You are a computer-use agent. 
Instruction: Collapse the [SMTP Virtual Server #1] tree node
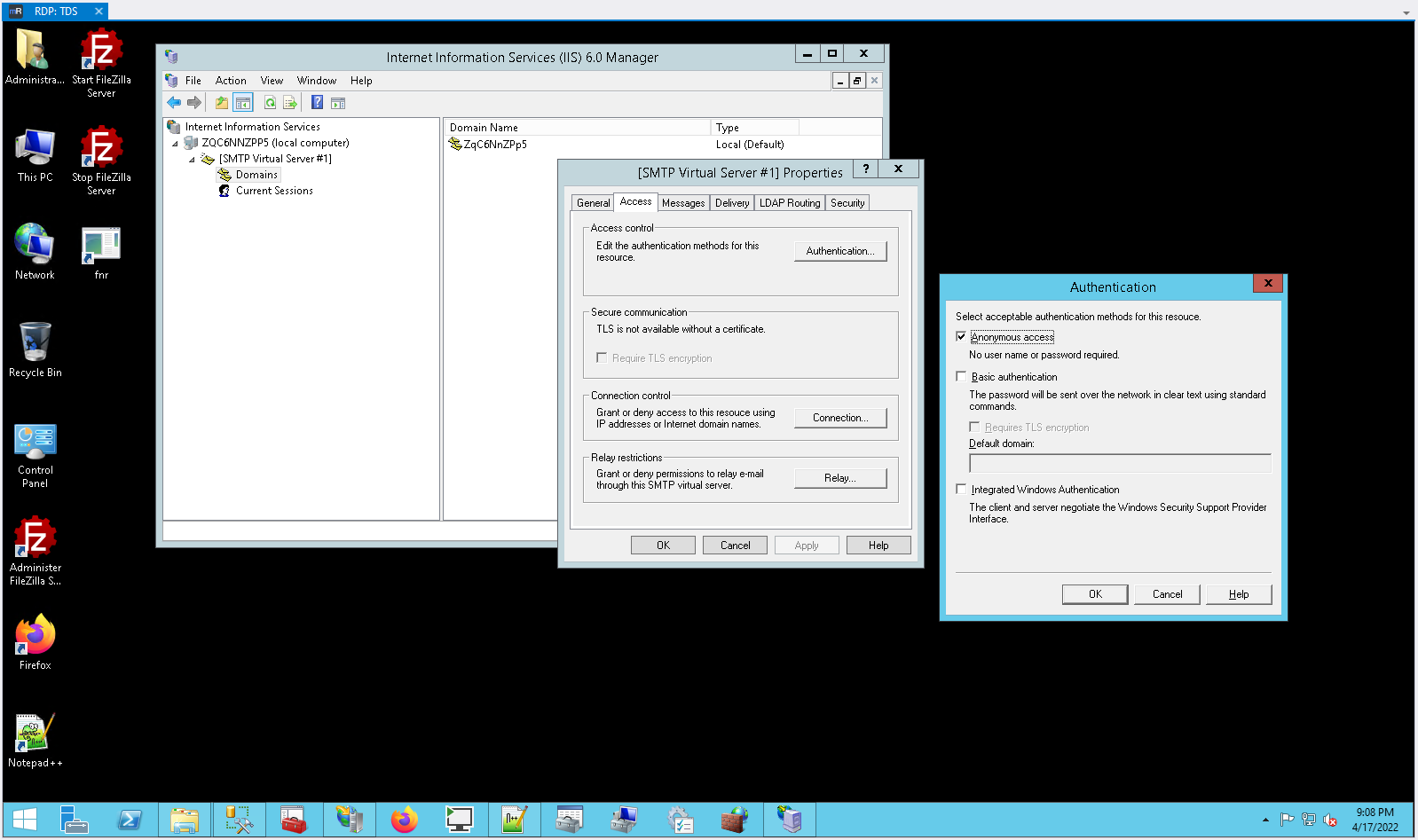(192, 160)
